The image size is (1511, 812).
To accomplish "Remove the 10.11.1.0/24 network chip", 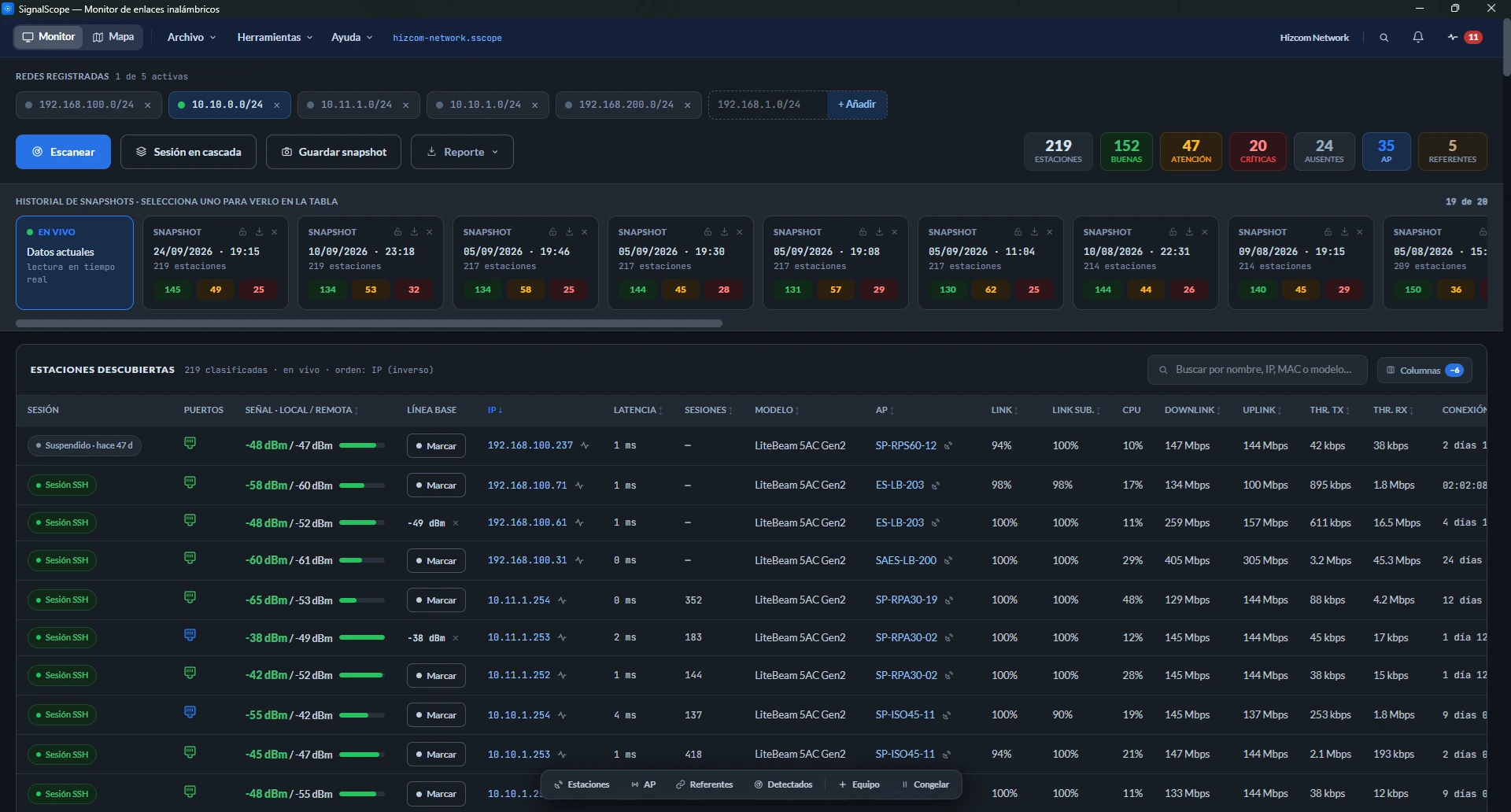I will 405,105.
